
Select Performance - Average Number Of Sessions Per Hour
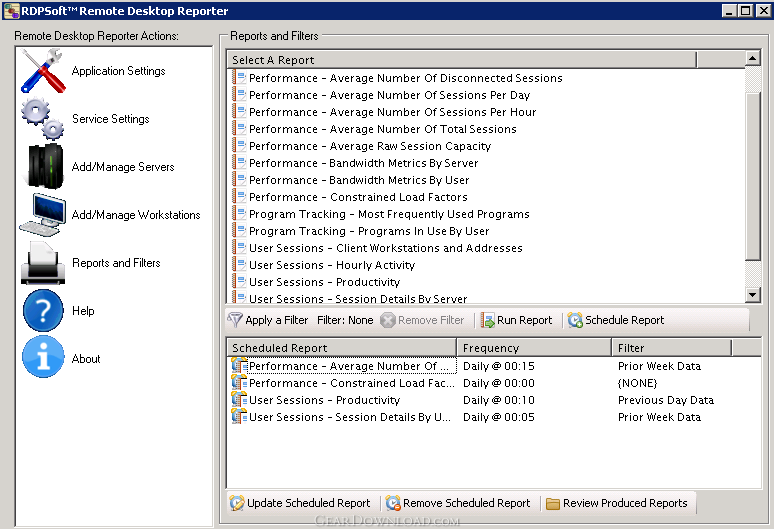pyautogui.click(x=392, y=112)
